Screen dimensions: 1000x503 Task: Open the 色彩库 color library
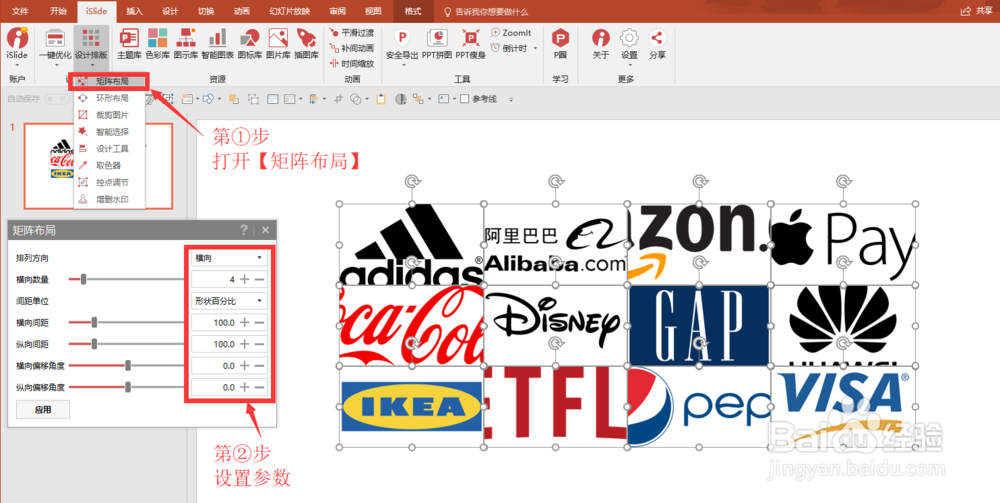click(157, 44)
